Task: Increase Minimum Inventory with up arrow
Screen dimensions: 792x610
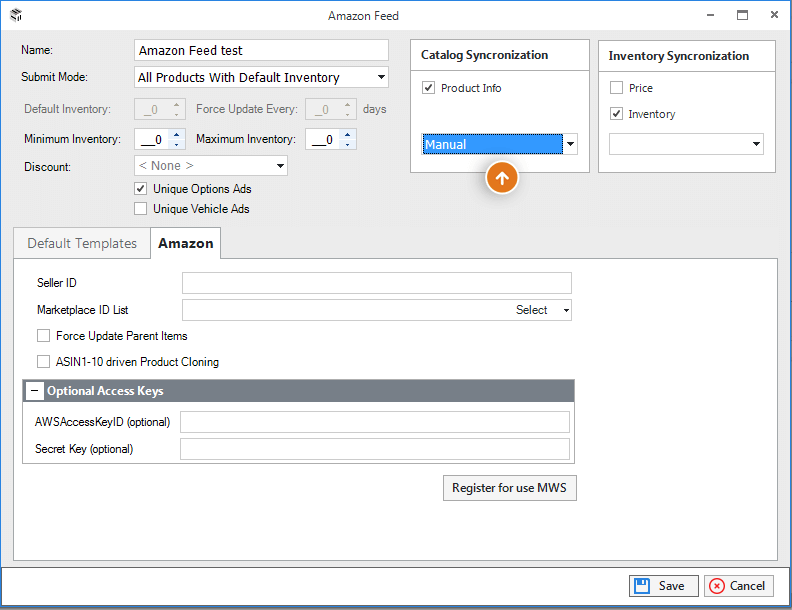Action: click(x=176, y=134)
